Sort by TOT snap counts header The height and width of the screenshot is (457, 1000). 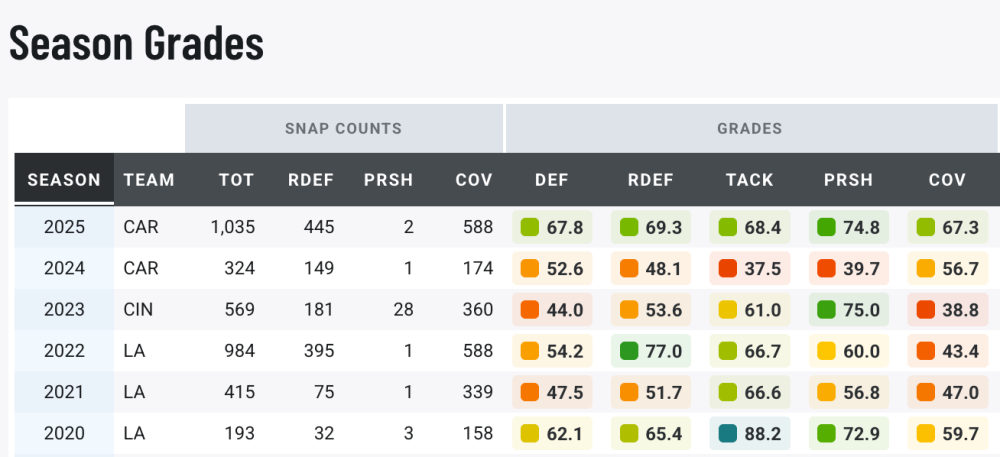pyautogui.click(x=237, y=180)
